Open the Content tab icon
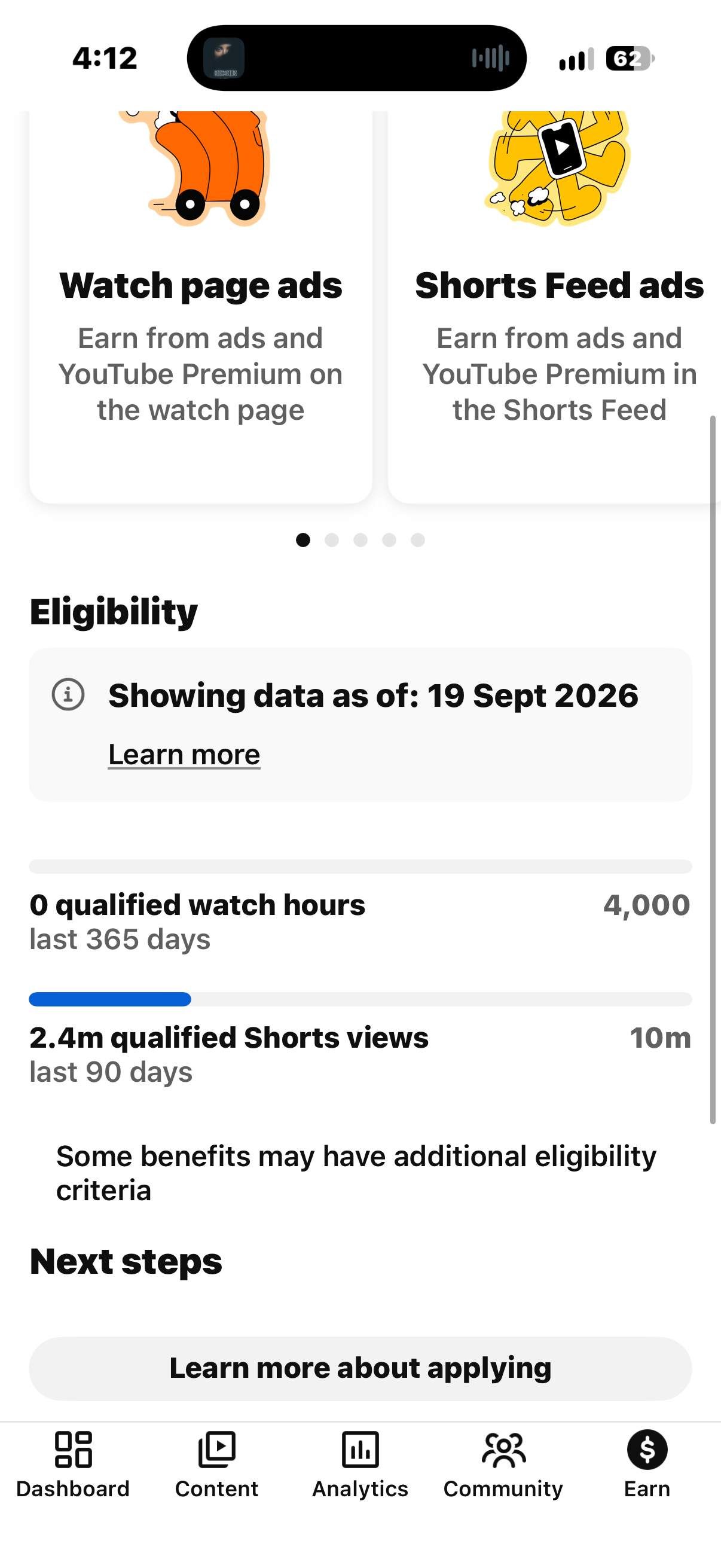The height and width of the screenshot is (1568, 721). click(x=216, y=1450)
